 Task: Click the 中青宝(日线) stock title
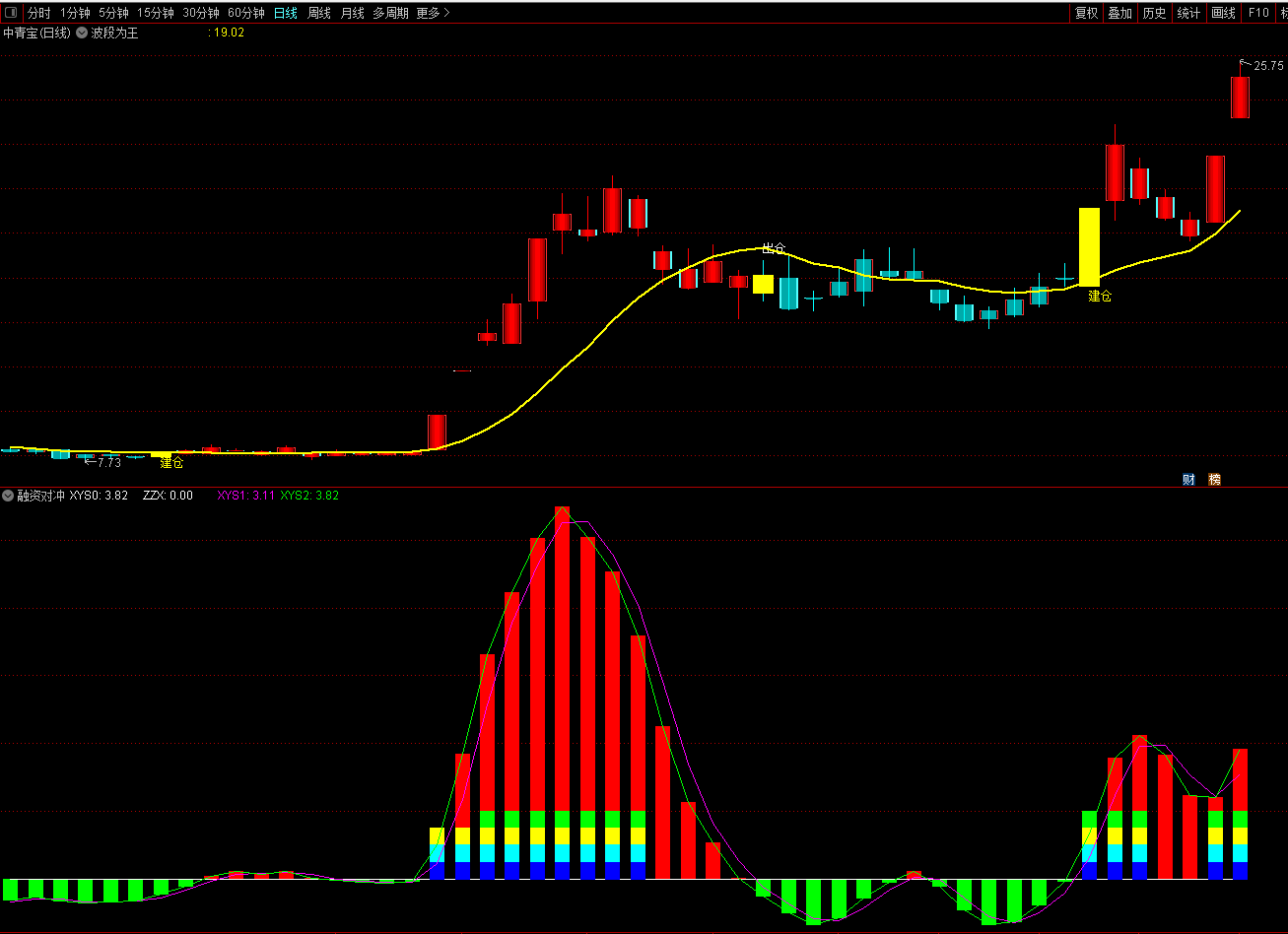(36, 33)
